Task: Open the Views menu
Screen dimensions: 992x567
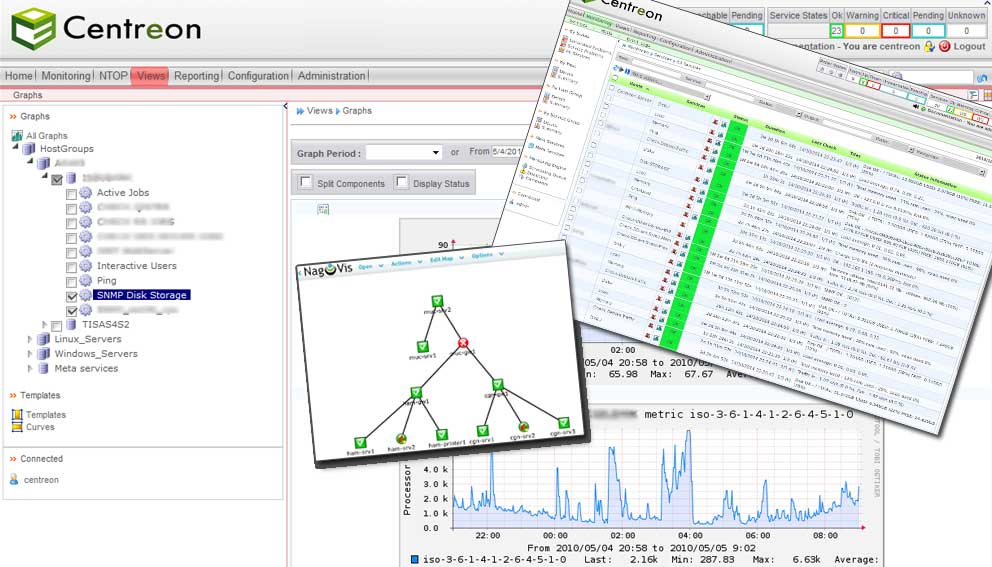Action: (151, 76)
